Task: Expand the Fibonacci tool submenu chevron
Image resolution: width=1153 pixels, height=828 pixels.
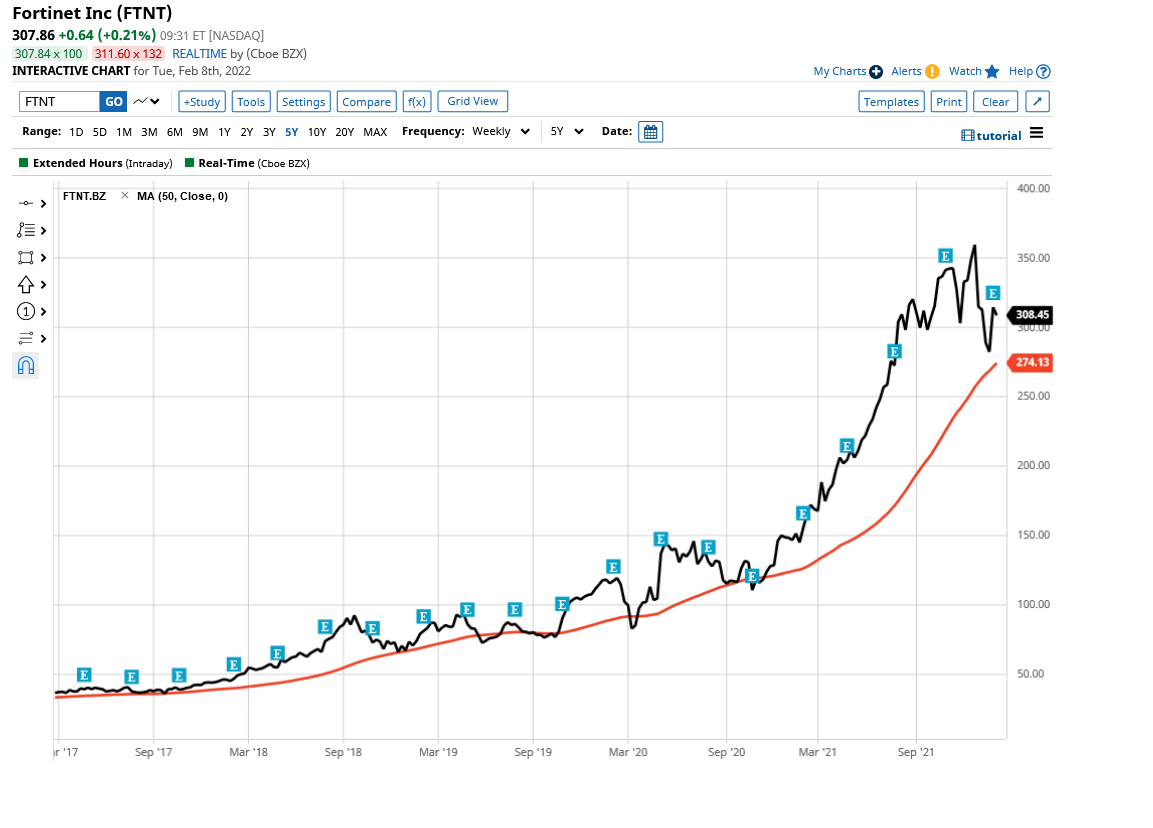Action: pos(43,231)
